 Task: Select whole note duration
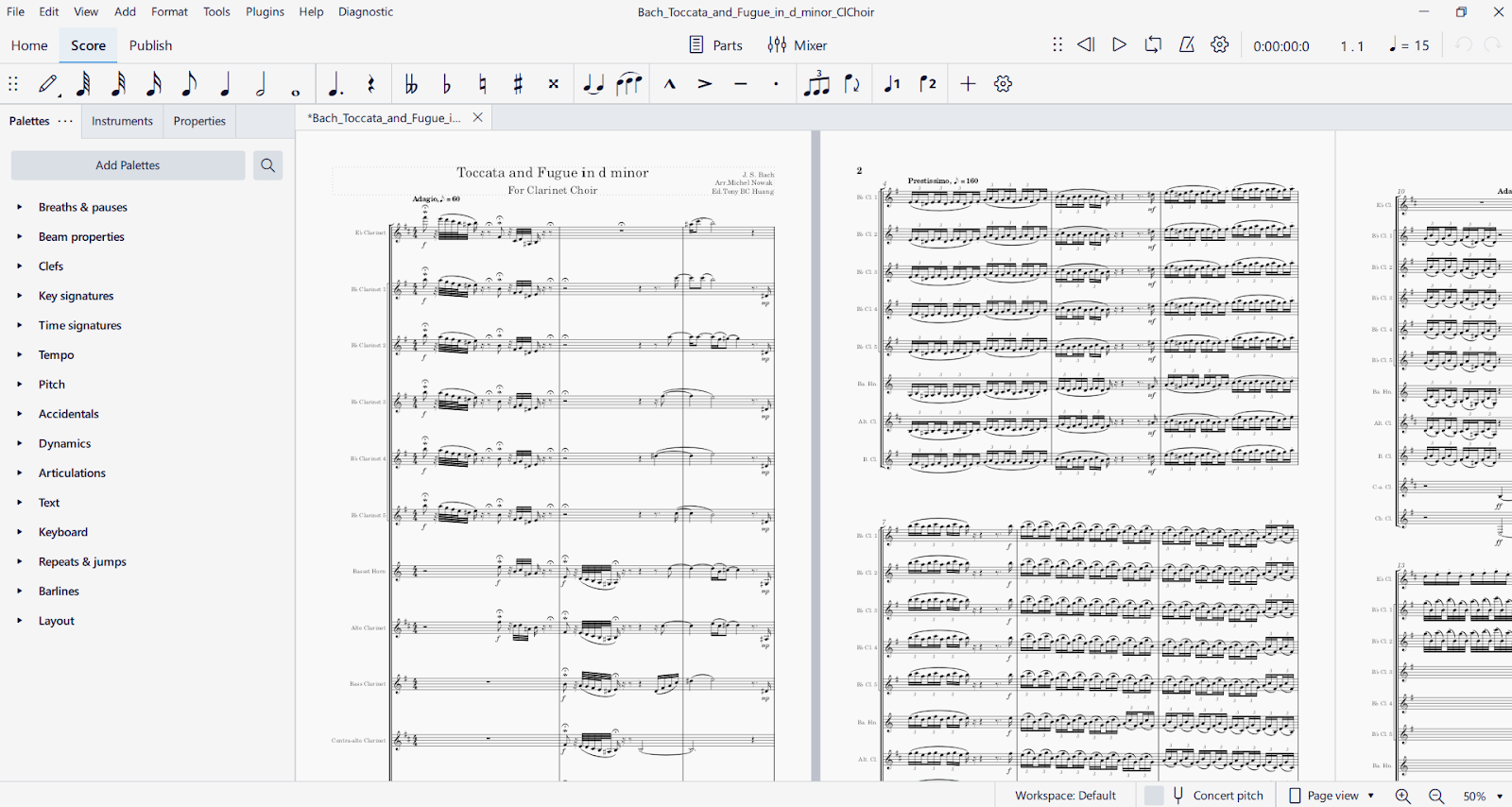pyautogui.click(x=296, y=92)
